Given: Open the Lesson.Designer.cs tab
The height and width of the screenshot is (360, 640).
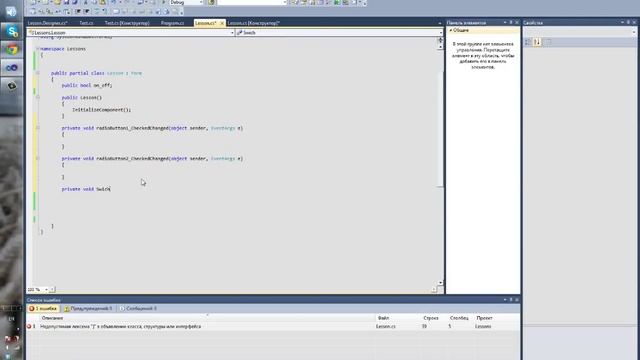Looking at the screenshot, I should tap(48, 23).
